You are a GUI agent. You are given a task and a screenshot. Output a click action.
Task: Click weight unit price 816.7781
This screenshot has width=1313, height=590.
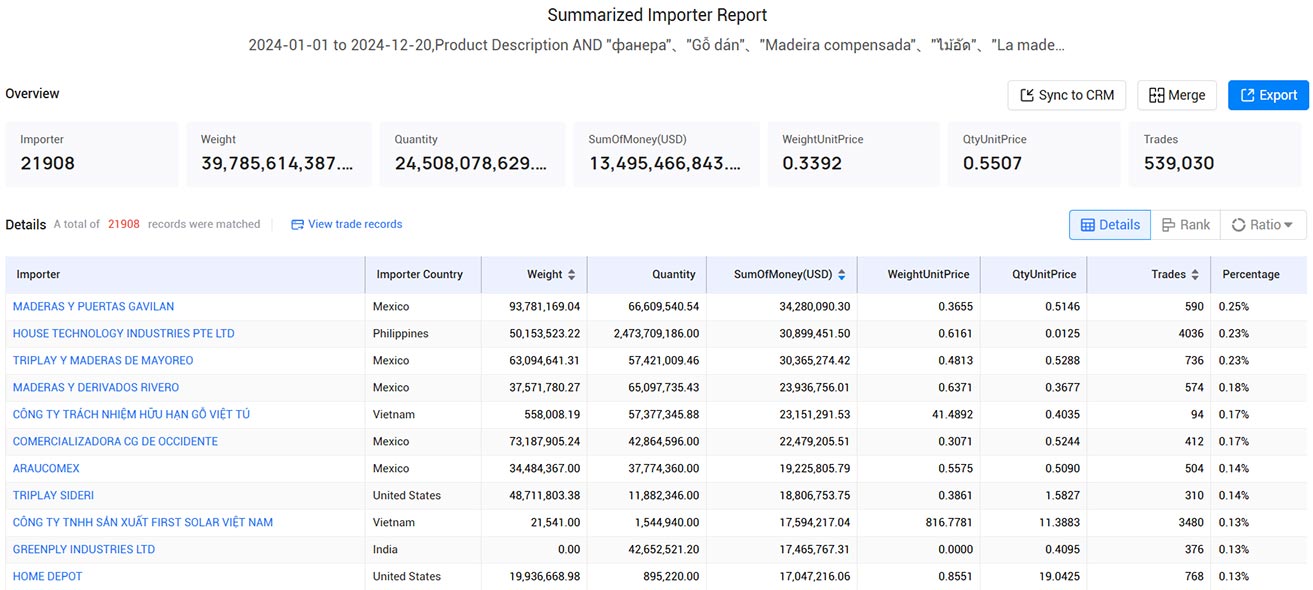(x=947, y=522)
